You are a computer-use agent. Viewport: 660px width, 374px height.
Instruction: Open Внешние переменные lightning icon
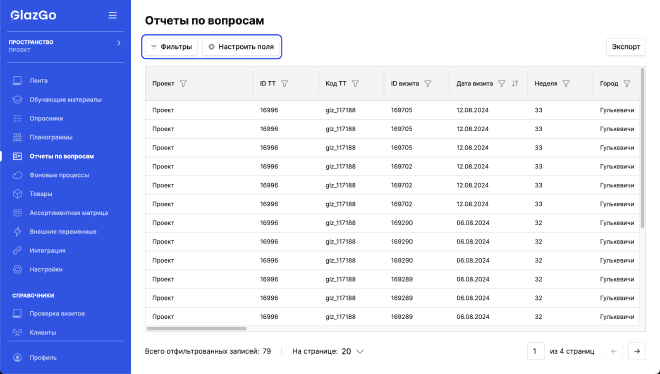tap(17, 231)
